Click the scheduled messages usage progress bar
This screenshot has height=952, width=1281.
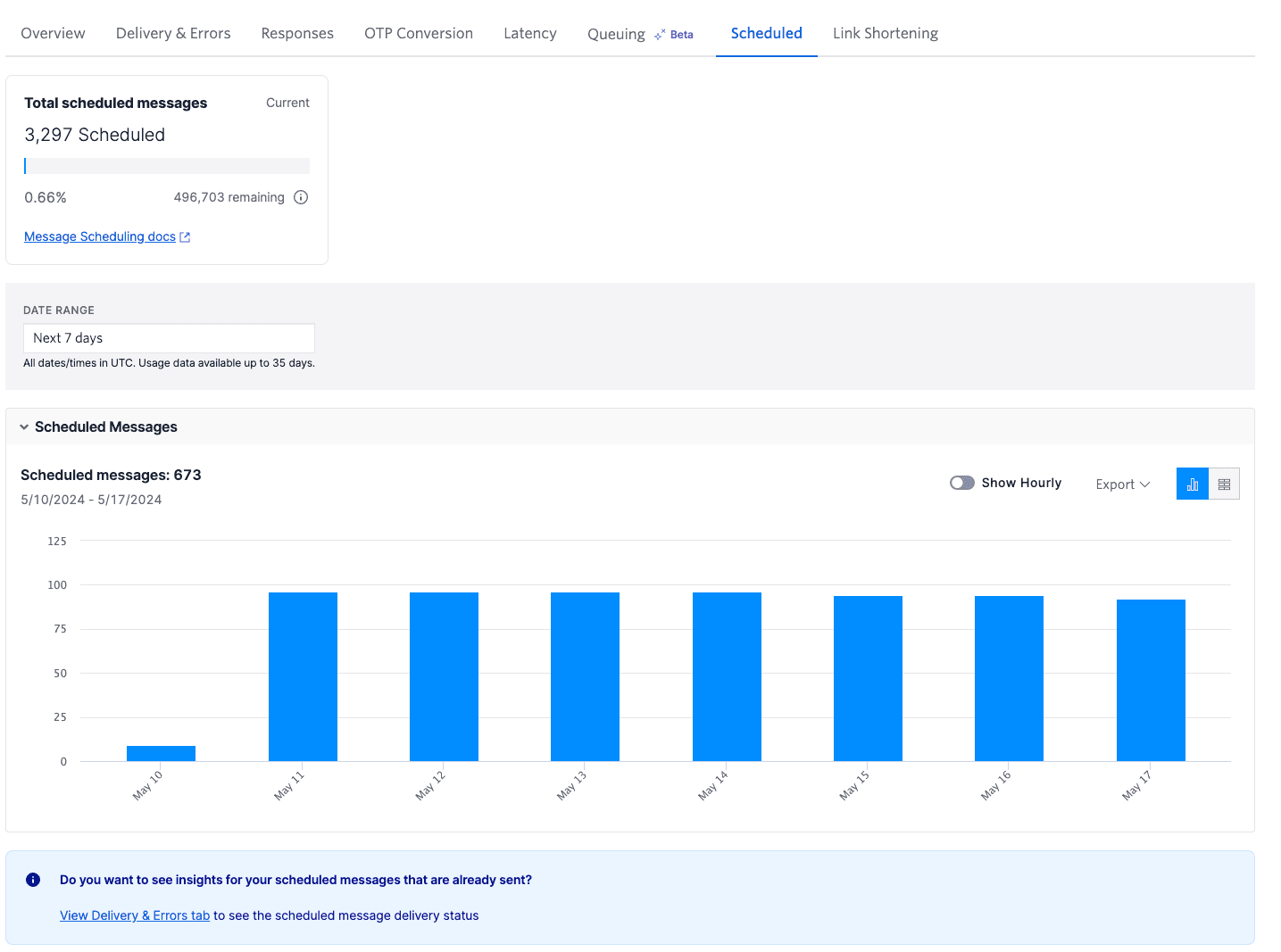(x=166, y=165)
